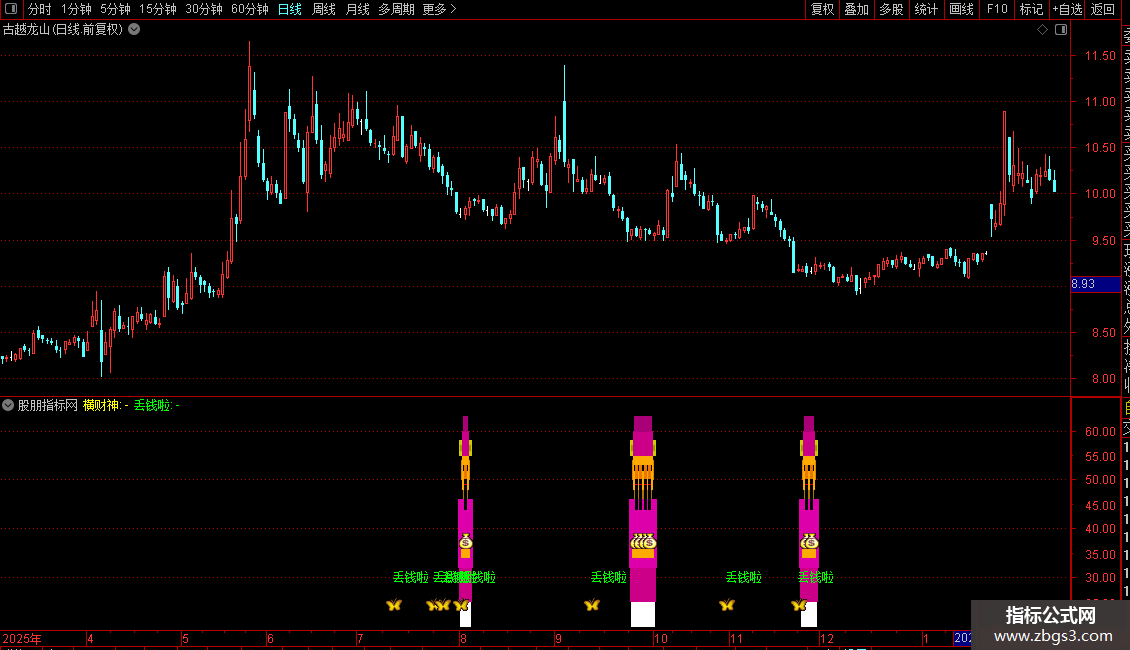Viewport: 1130px width, 650px height.
Task: Click the 2025年 label on time axis
Action: (22, 639)
